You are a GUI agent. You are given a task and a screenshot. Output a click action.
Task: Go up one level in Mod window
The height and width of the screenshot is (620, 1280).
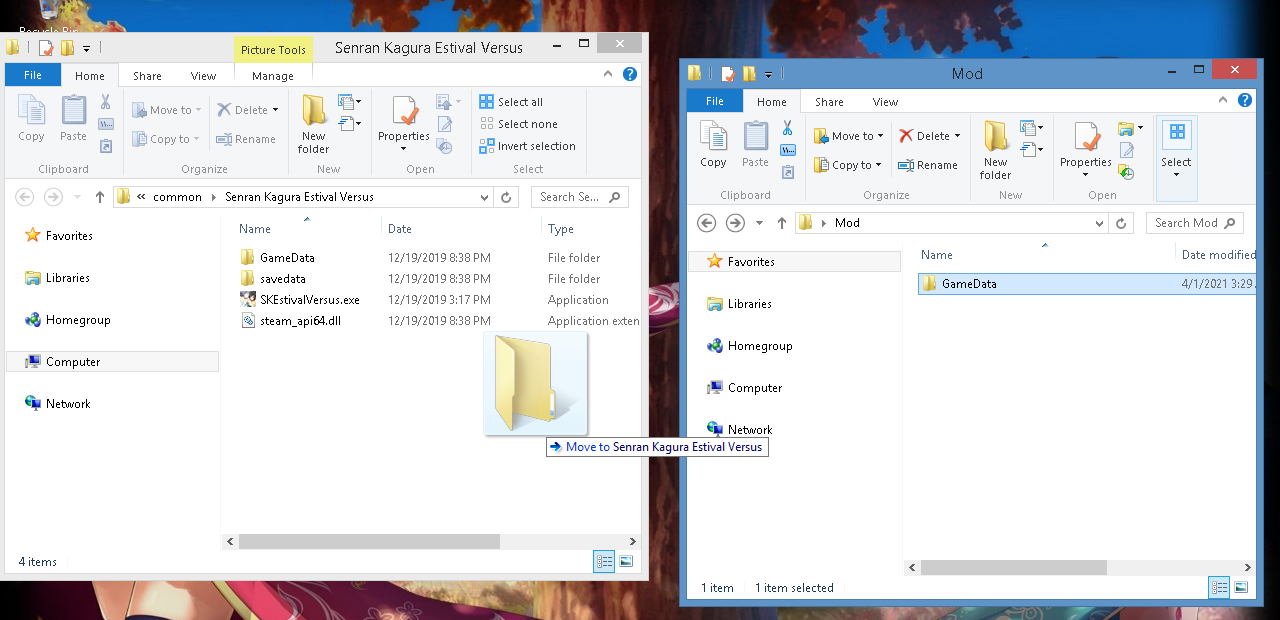782,223
